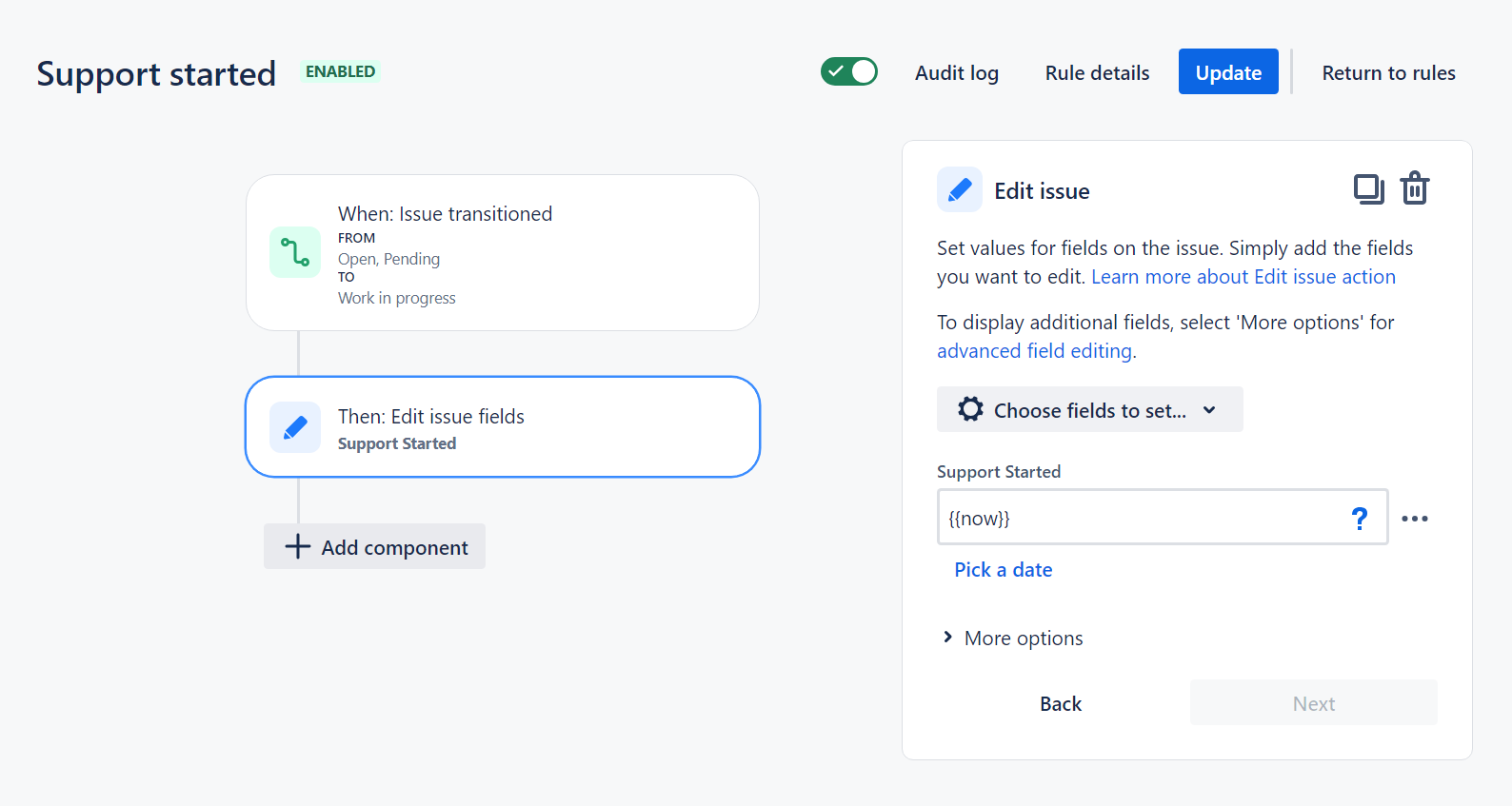This screenshot has height=806, width=1512.
Task: Toggle the rule enabled switch off
Action: [x=849, y=72]
